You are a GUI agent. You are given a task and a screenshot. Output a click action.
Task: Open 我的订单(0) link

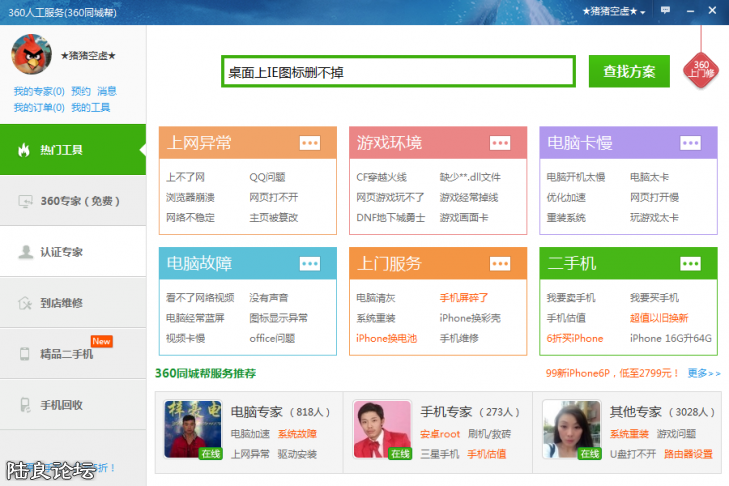coord(39,108)
